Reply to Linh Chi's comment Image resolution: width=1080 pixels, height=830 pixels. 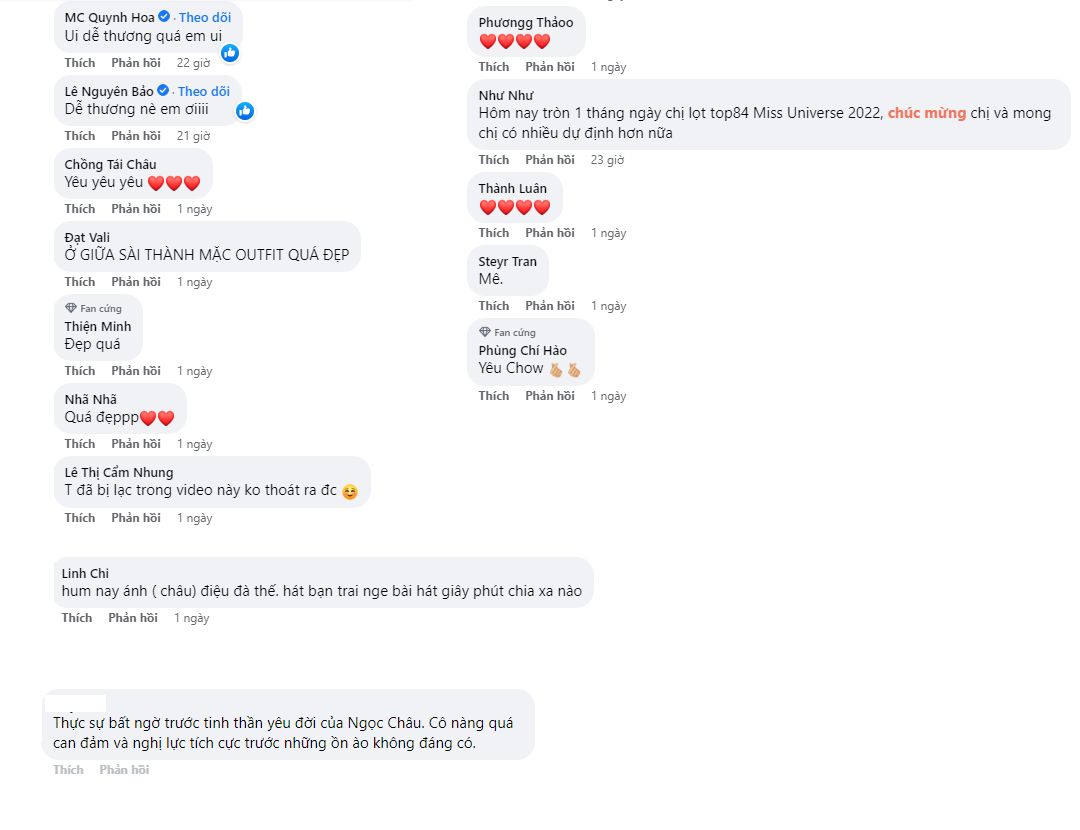[x=133, y=618]
